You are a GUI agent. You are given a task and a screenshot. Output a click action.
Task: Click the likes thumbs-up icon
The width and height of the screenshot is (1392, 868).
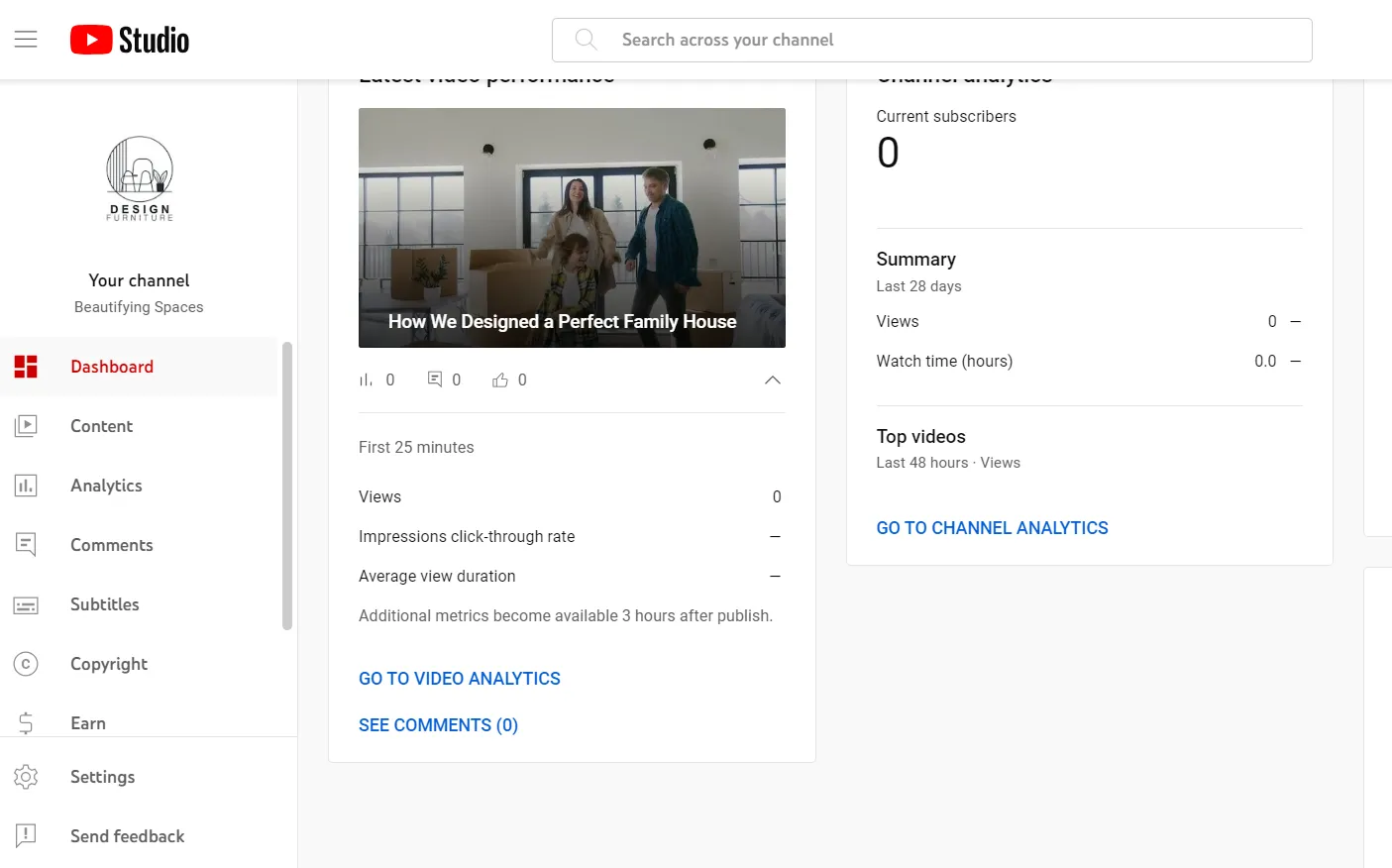[x=499, y=380]
